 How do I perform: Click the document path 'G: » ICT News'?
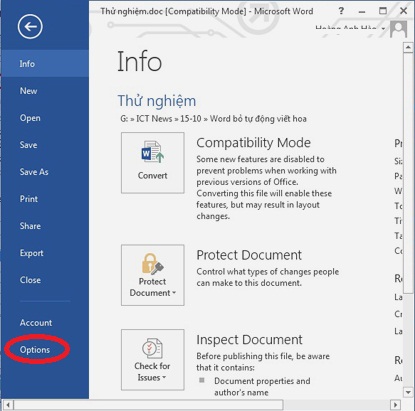click(x=146, y=119)
